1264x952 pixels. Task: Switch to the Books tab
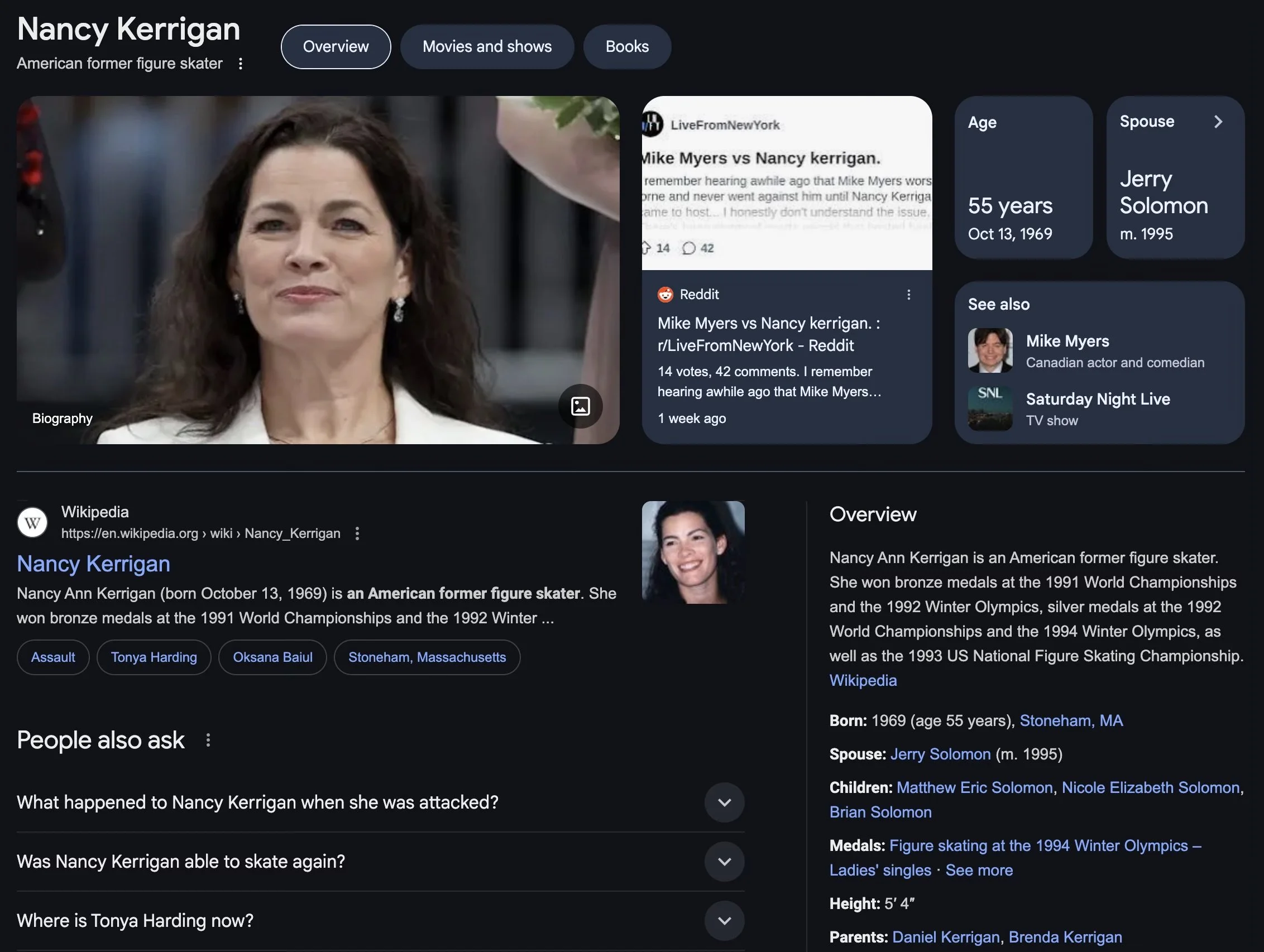[627, 47]
